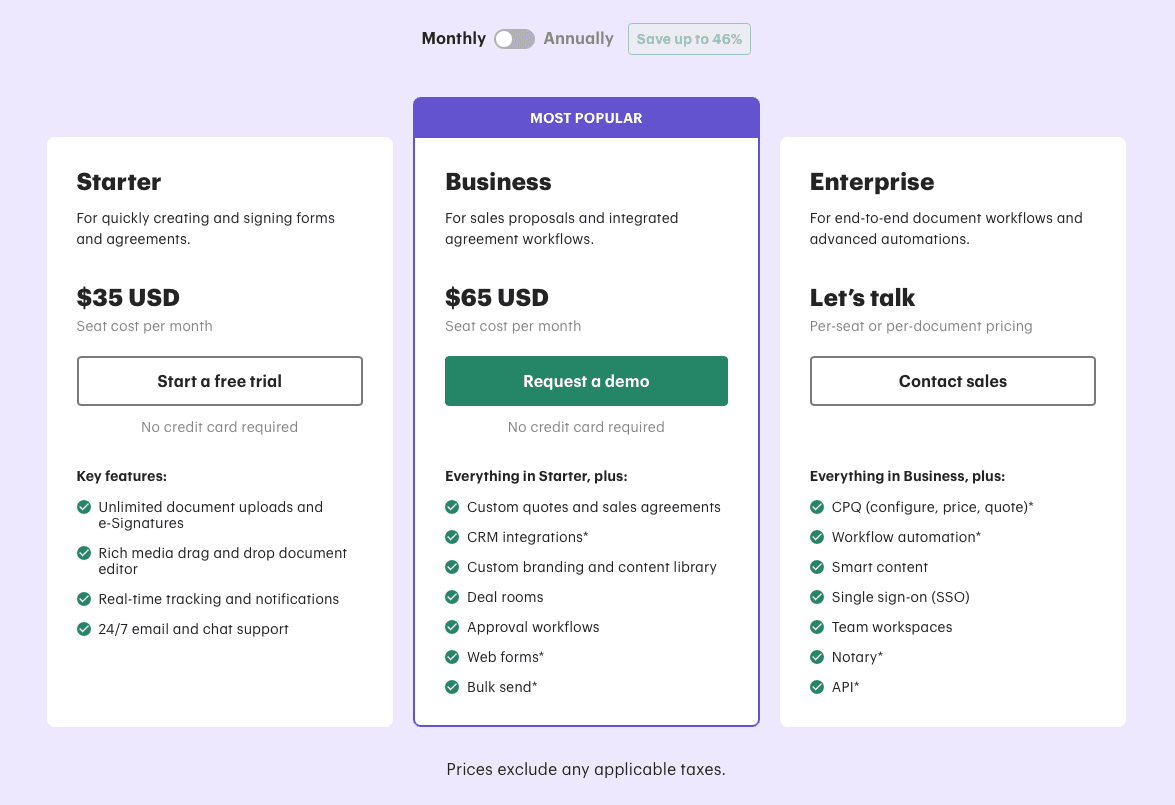Click the checkmark beside Unlimited document uploads
Image resolution: width=1175 pixels, height=805 pixels.
[x=84, y=507]
